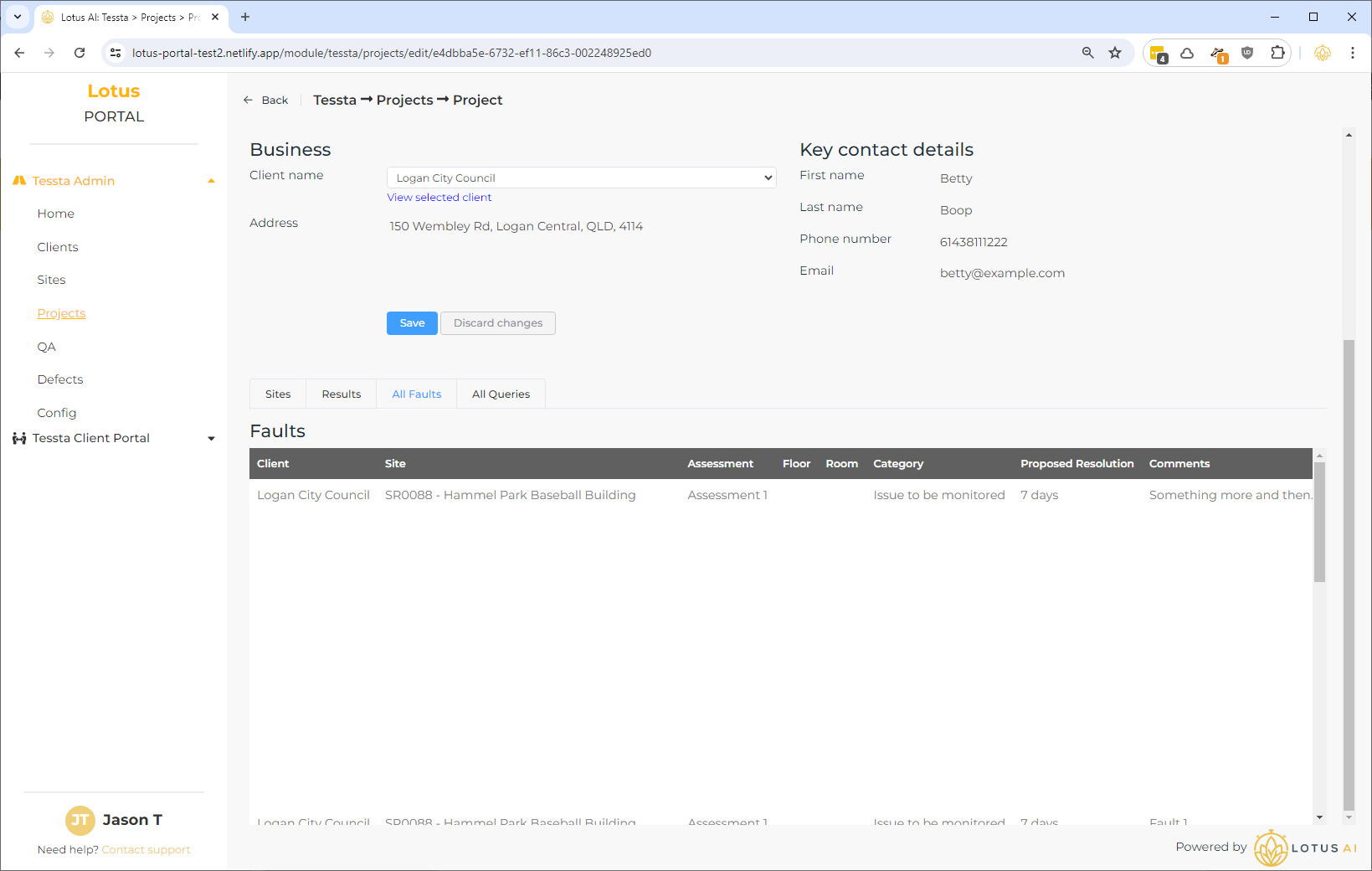1372x871 pixels.
Task: Open the Client name dropdown
Action: (581, 178)
